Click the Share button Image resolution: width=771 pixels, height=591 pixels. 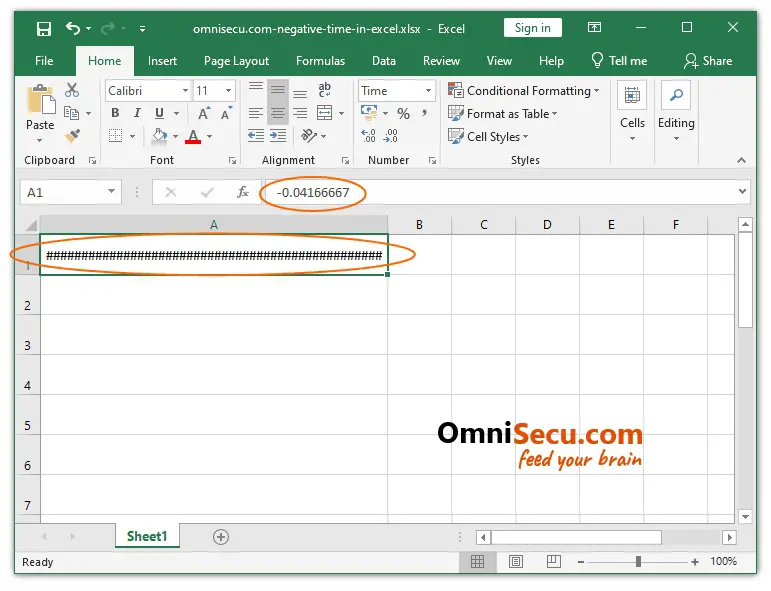pyautogui.click(x=708, y=60)
